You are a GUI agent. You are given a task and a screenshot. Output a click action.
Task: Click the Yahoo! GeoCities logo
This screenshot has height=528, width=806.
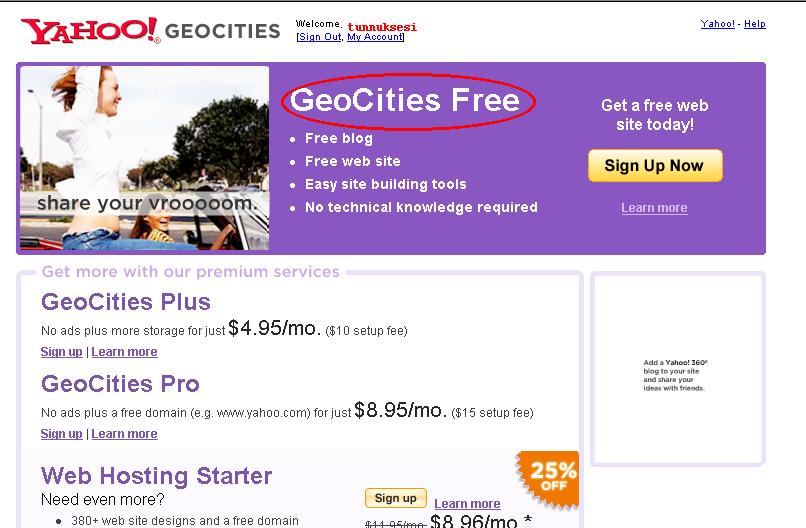pos(150,31)
